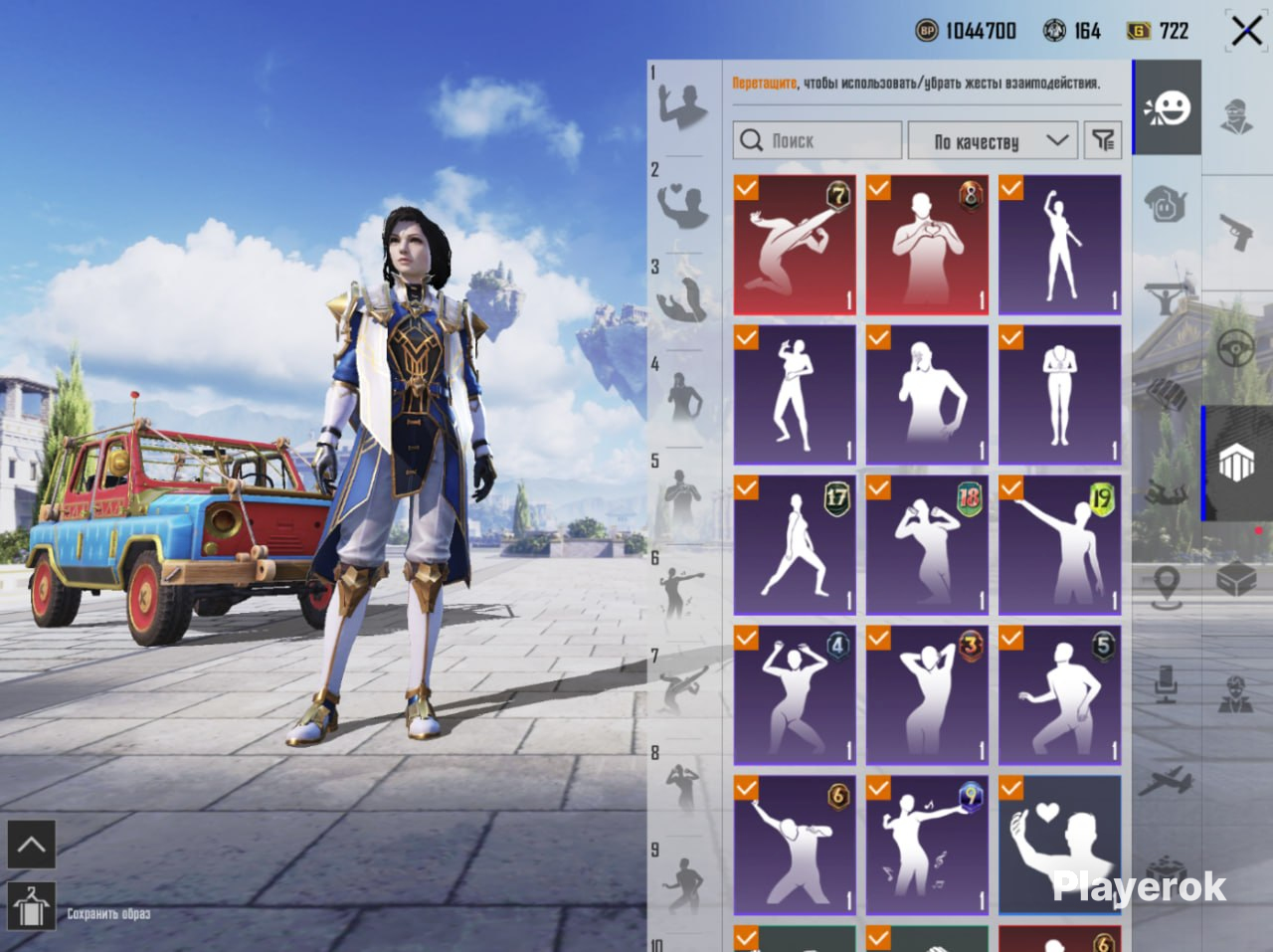The height and width of the screenshot is (952, 1273).
Task: Open the airplane finish category
Action: tap(1167, 782)
